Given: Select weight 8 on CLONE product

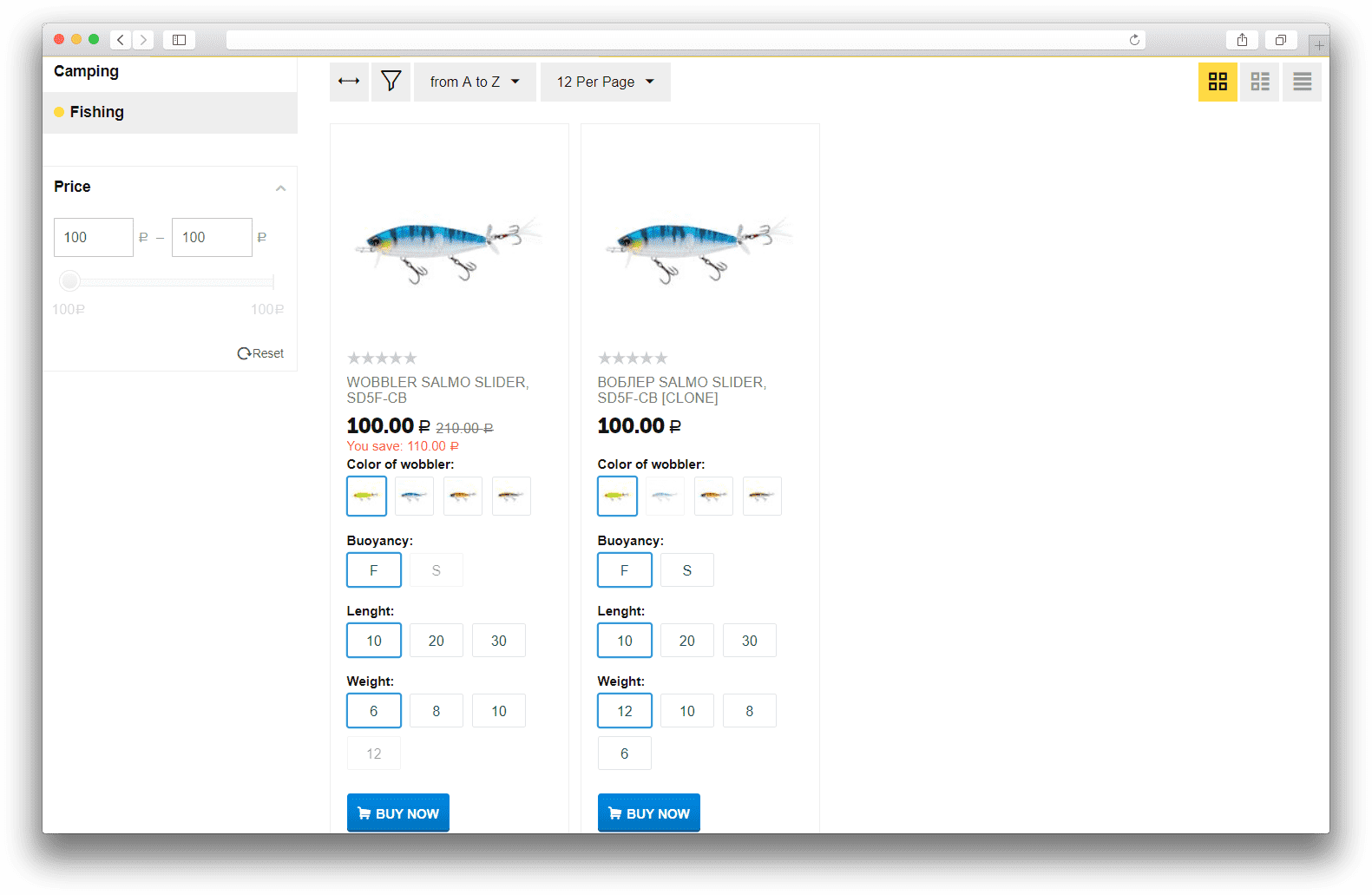Looking at the screenshot, I should point(750,711).
